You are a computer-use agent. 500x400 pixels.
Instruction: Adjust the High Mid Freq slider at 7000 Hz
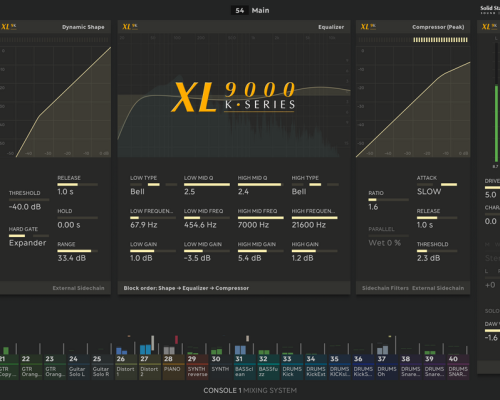[x=261, y=218]
